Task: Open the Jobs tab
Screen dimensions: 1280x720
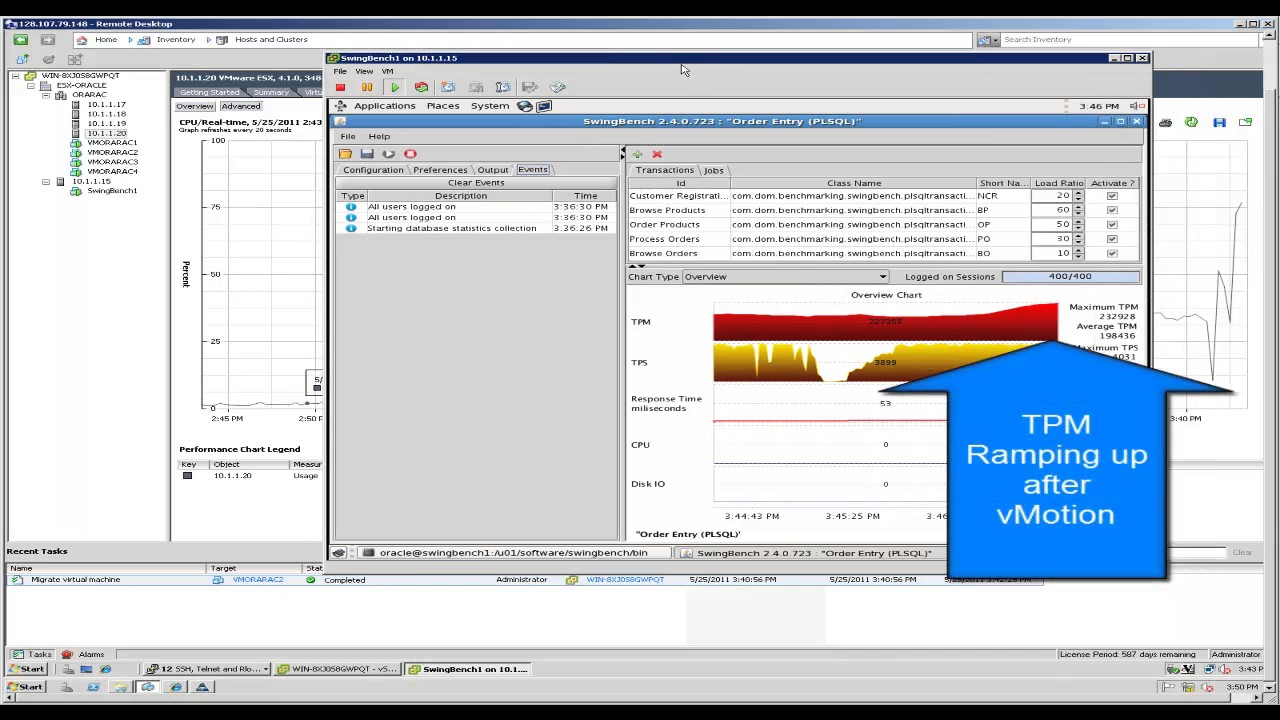Action: pos(713,171)
